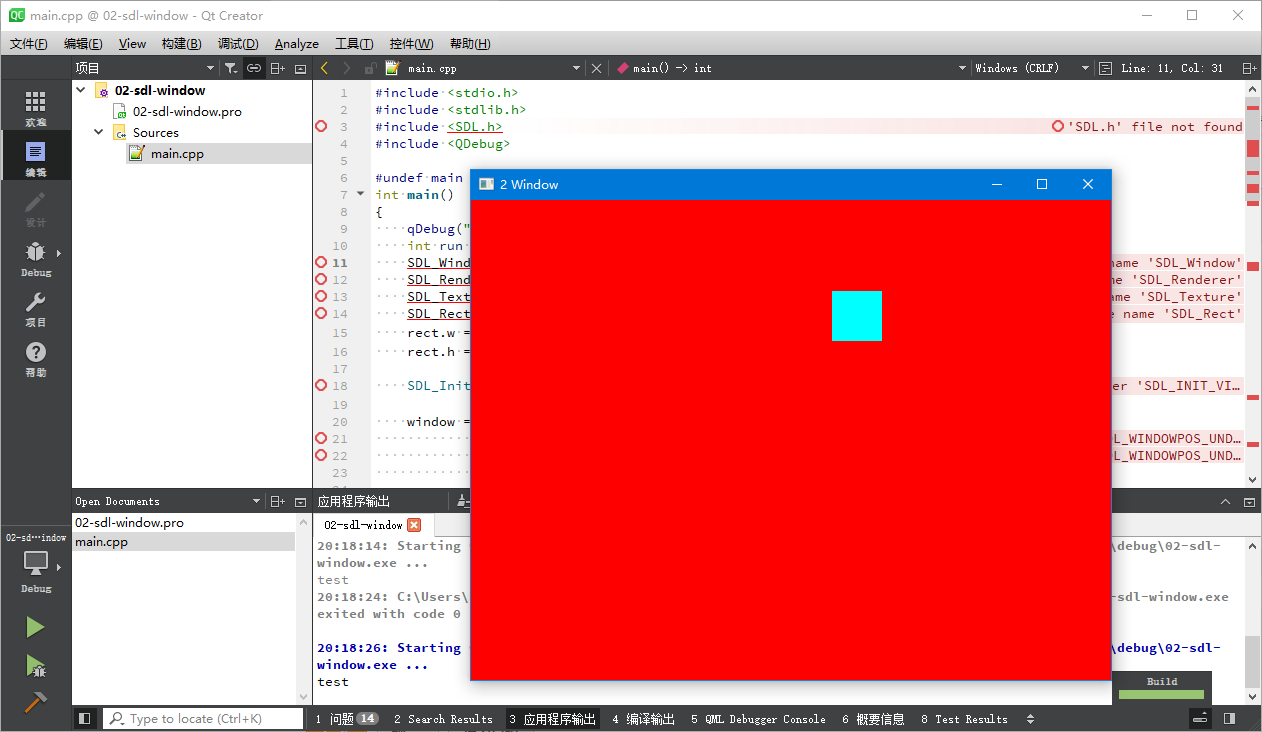Click the cyan square in 2 Window
The width and height of the screenshot is (1262, 732).
pyautogui.click(x=857, y=316)
